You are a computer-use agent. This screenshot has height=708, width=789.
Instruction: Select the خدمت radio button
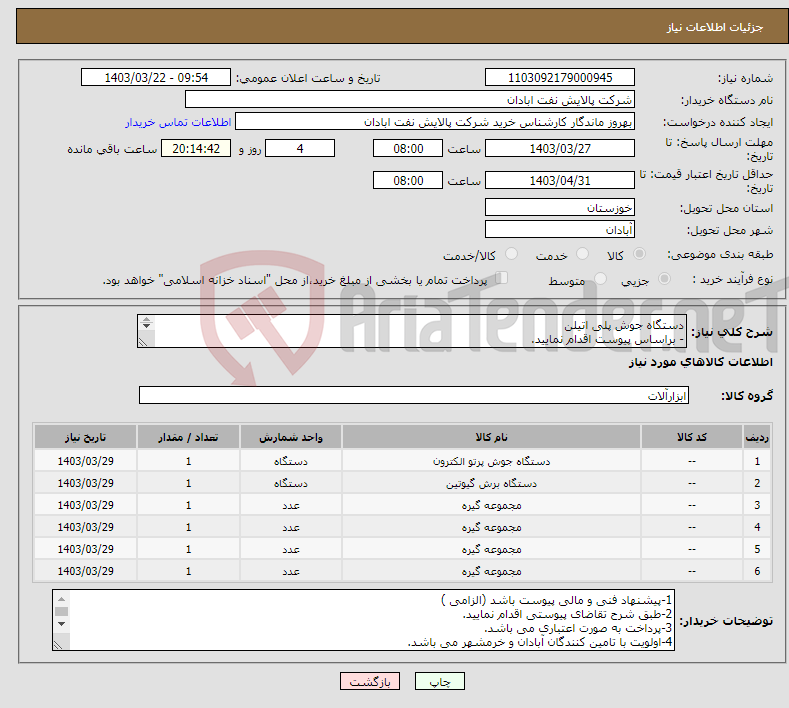click(x=582, y=254)
